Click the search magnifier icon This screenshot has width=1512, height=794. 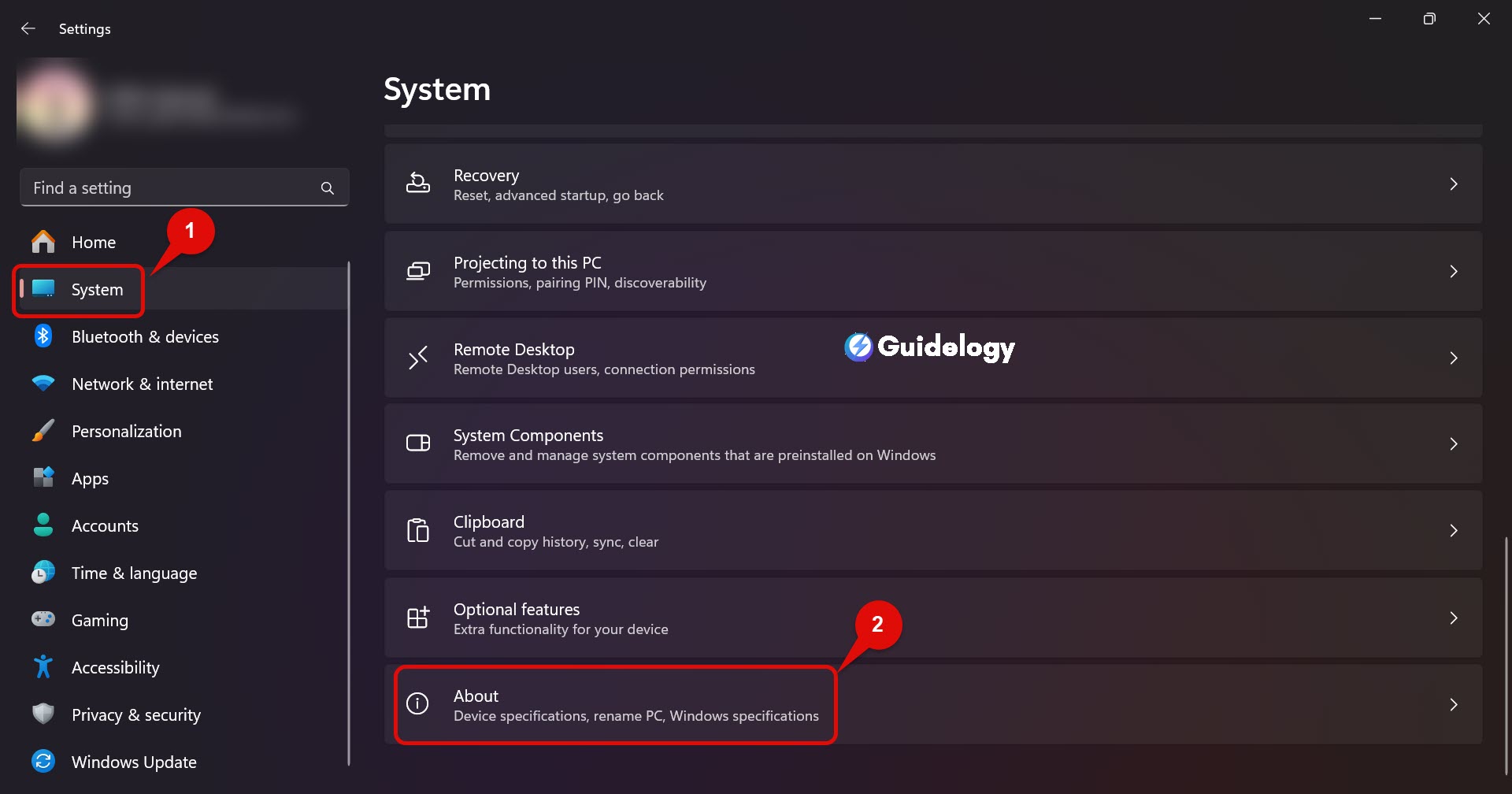328,188
